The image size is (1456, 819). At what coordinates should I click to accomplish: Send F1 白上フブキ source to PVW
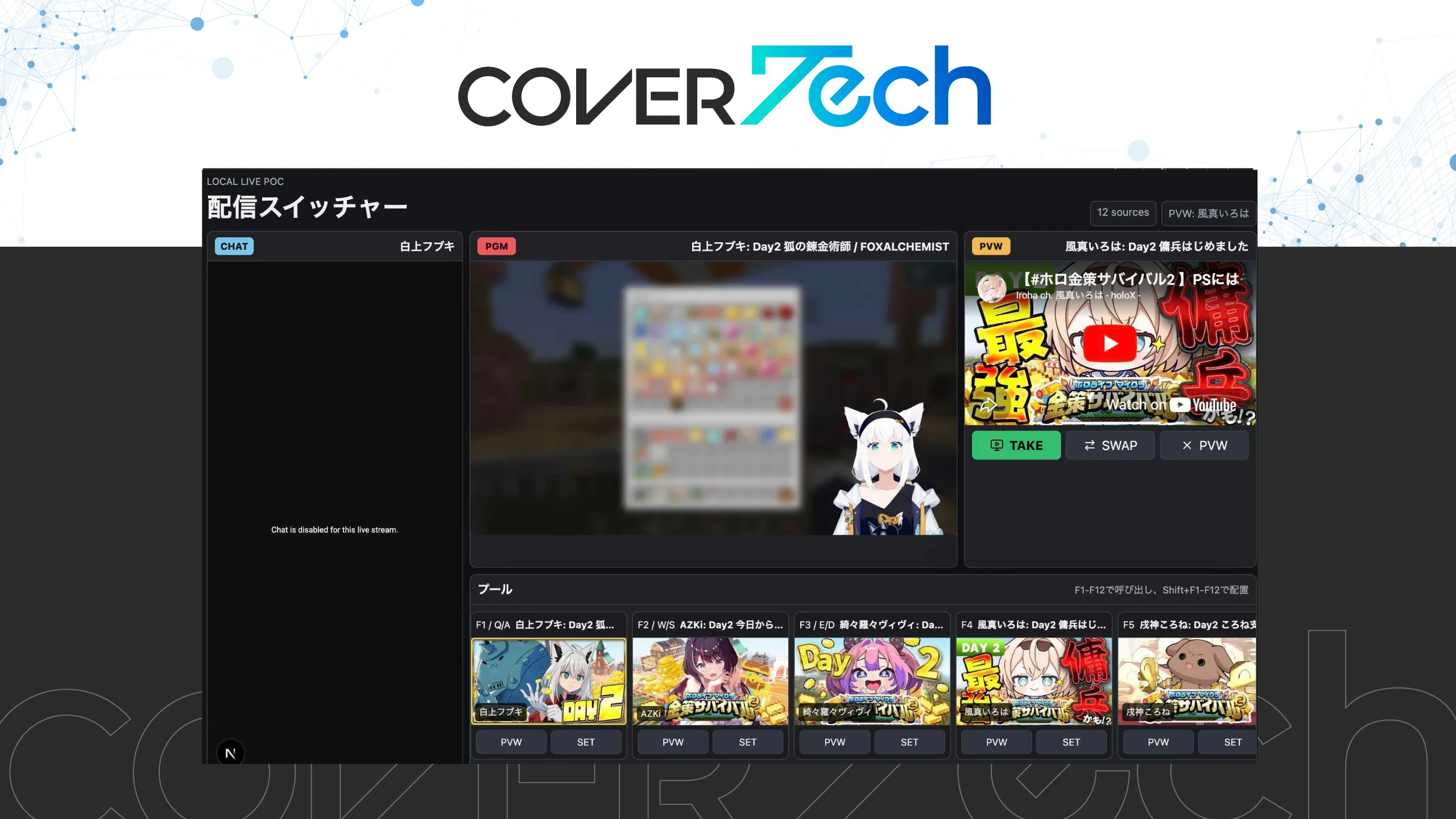pyautogui.click(x=511, y=742)
